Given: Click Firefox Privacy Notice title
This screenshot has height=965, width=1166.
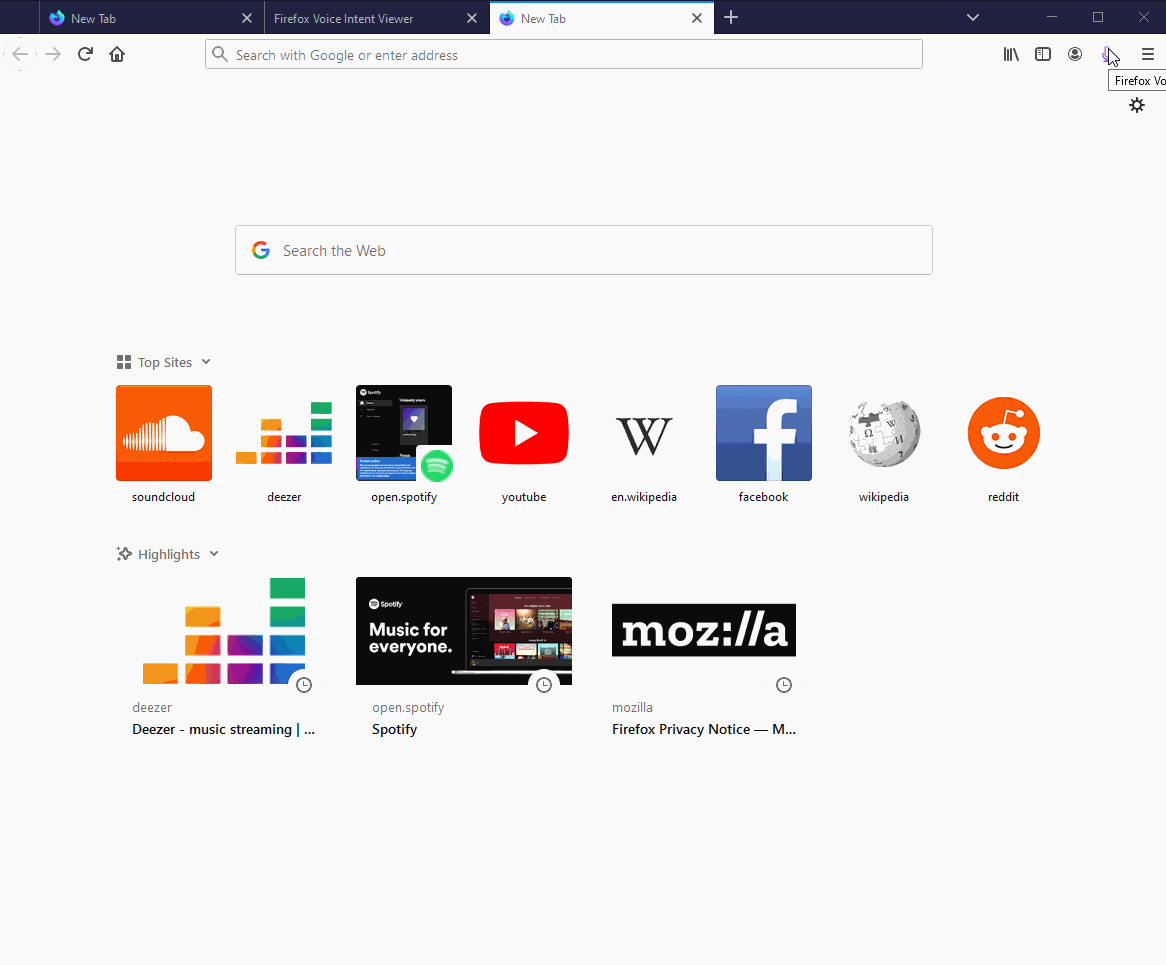Looking at the screenshot, I should (x=703, y=729).
